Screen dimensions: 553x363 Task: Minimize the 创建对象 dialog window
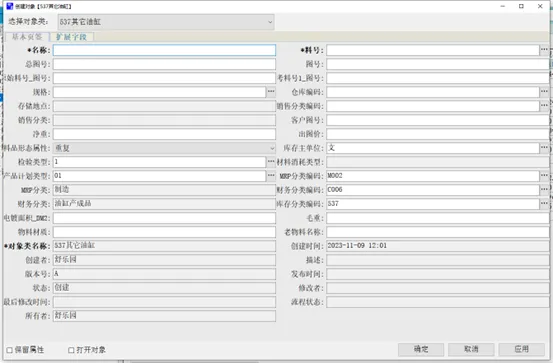[503, 6]
